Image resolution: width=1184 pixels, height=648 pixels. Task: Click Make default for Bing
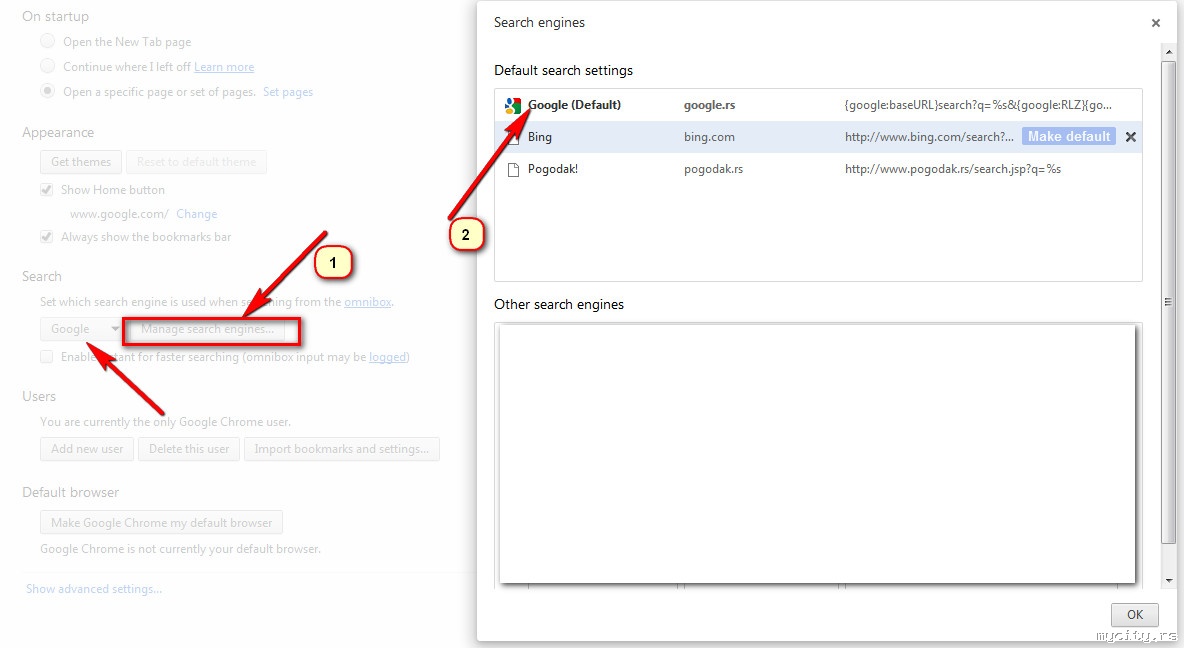[x=1068, y=137]
